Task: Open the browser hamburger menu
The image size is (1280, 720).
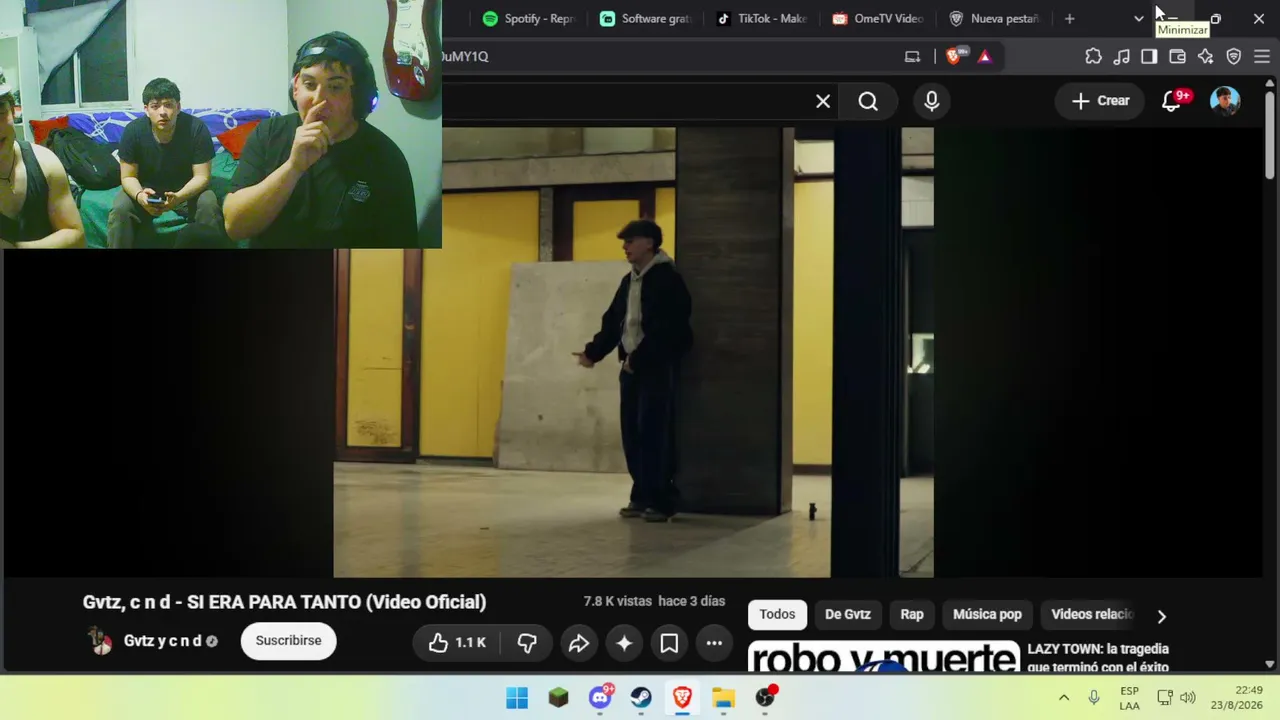Action: pos(1261,57)
